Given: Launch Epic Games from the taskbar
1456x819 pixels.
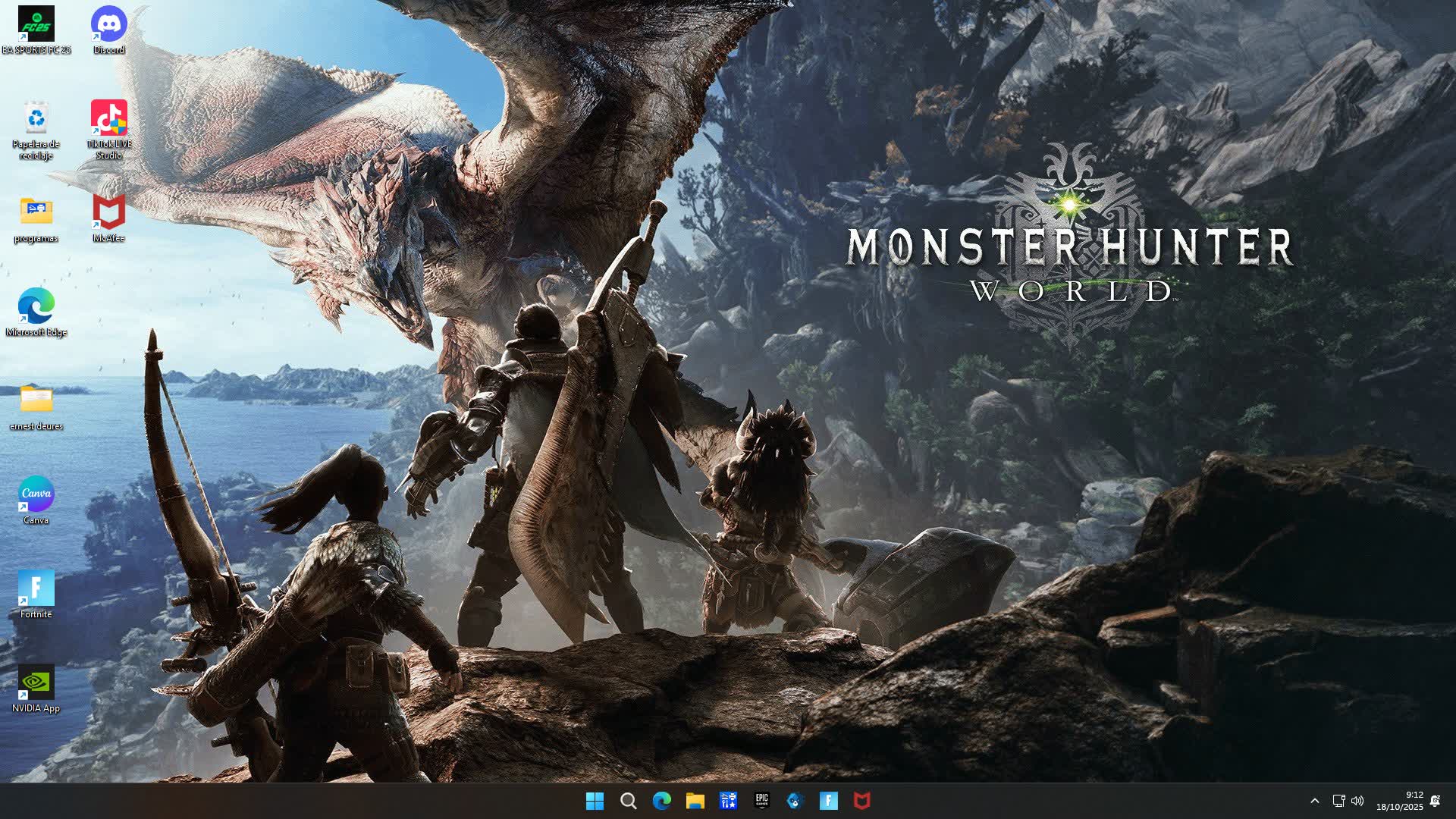Looking at the screenshot, I should 762,801.
